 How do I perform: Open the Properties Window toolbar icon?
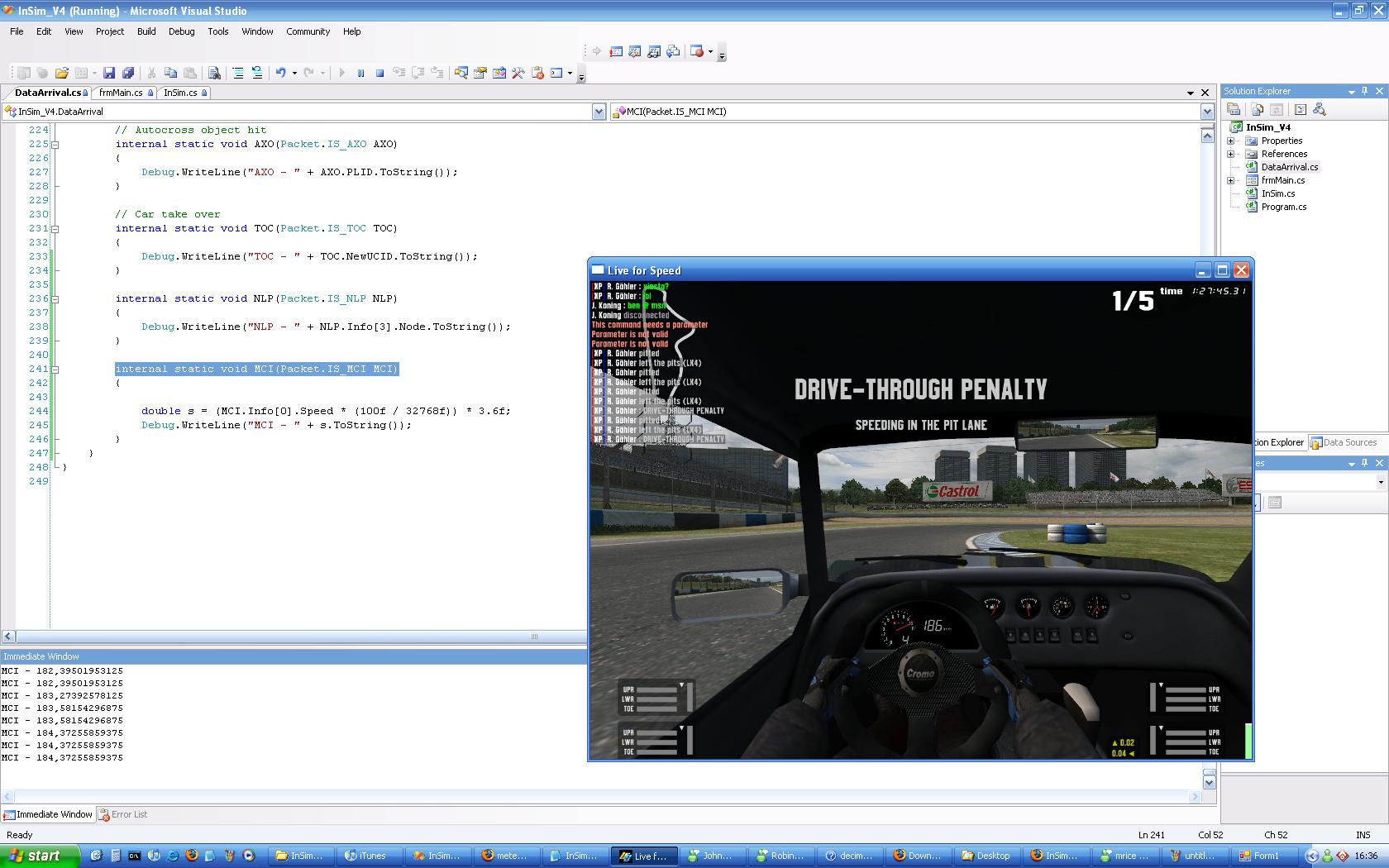(x=480, y=73)
